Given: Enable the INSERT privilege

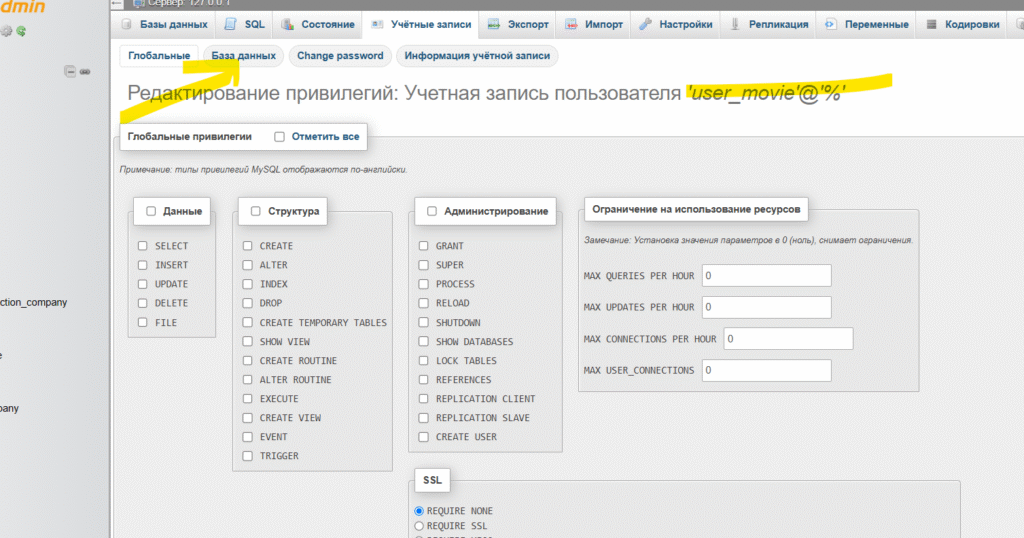Looking at the screenshot, I should coord(142,264).
